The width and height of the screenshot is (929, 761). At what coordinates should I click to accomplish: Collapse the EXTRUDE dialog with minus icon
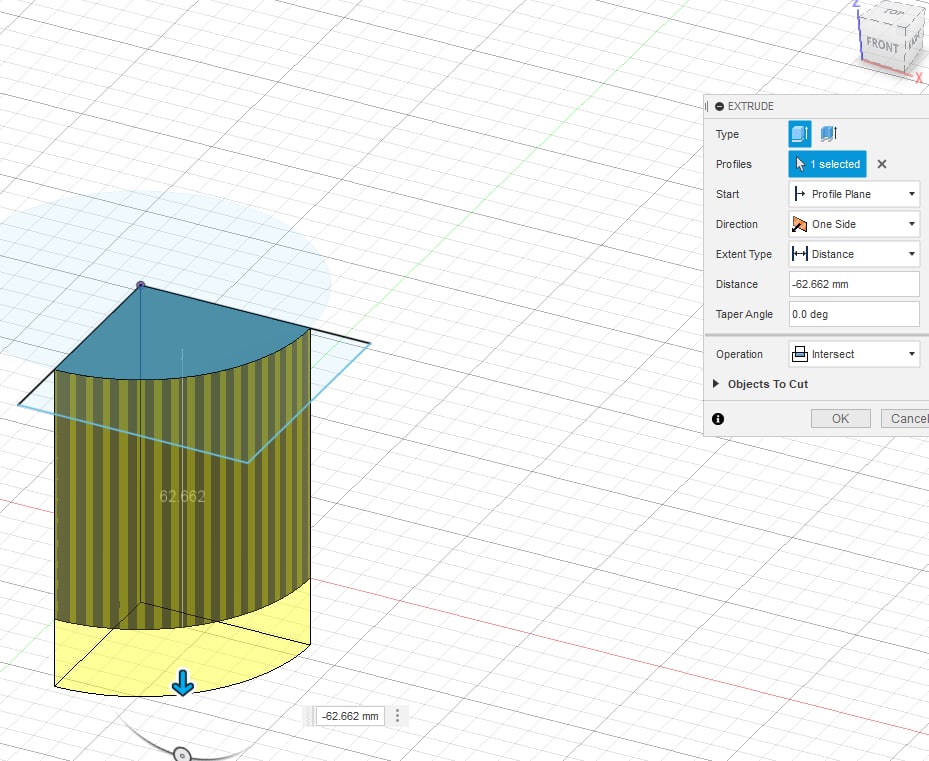click(x=720, y=106)
